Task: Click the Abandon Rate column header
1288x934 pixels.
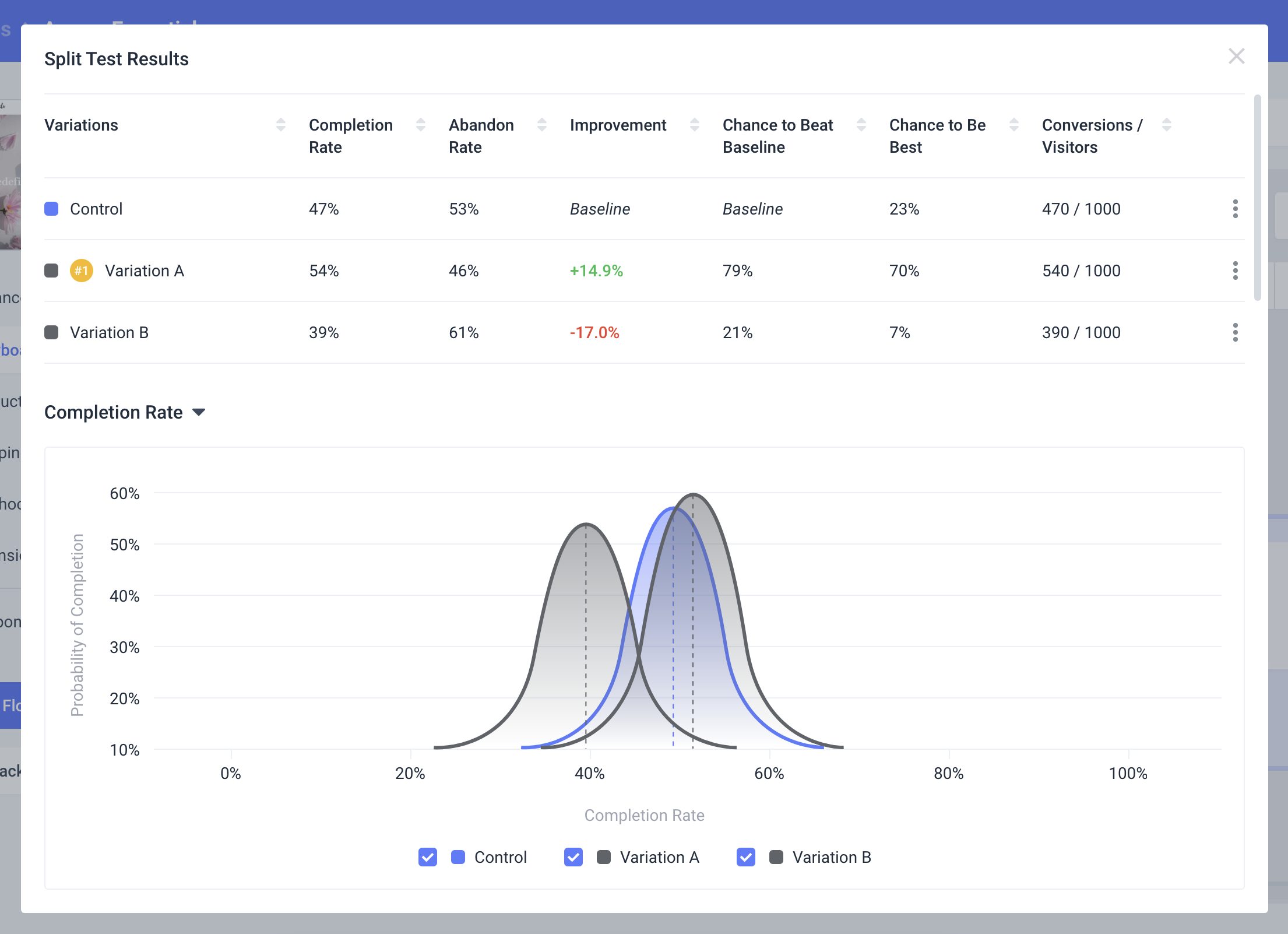Action: 481,136
